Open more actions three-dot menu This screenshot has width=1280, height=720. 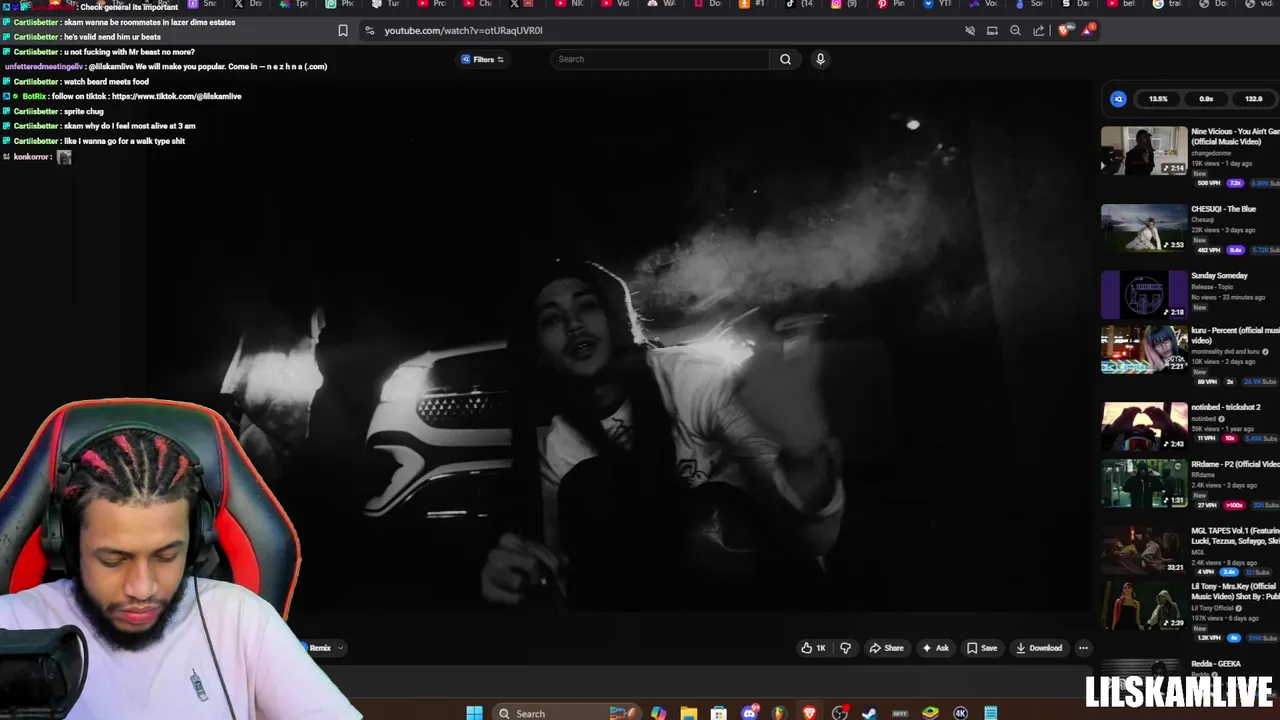1083,648
